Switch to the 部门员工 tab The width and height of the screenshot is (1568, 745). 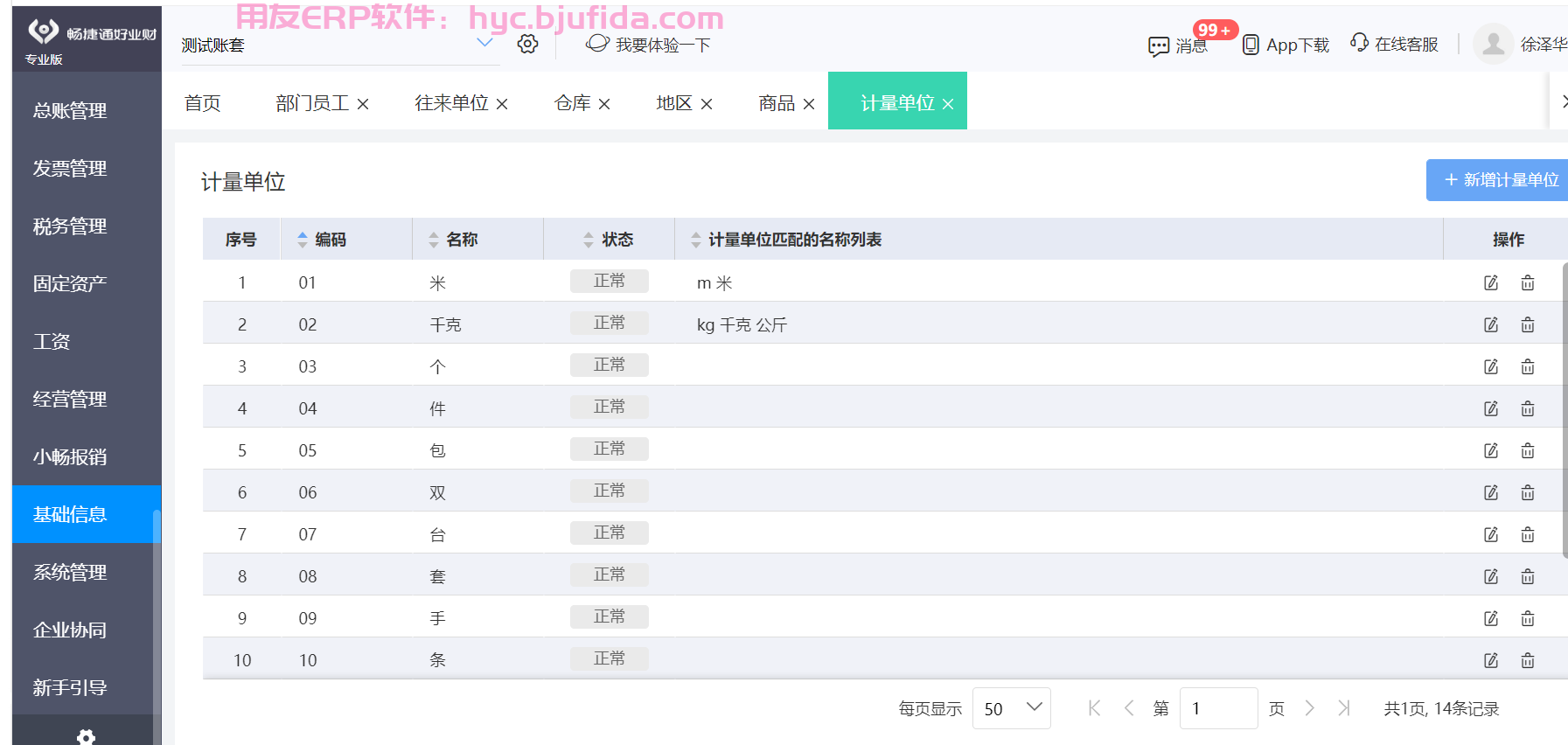pyautogui.click(x=312, y=103)
